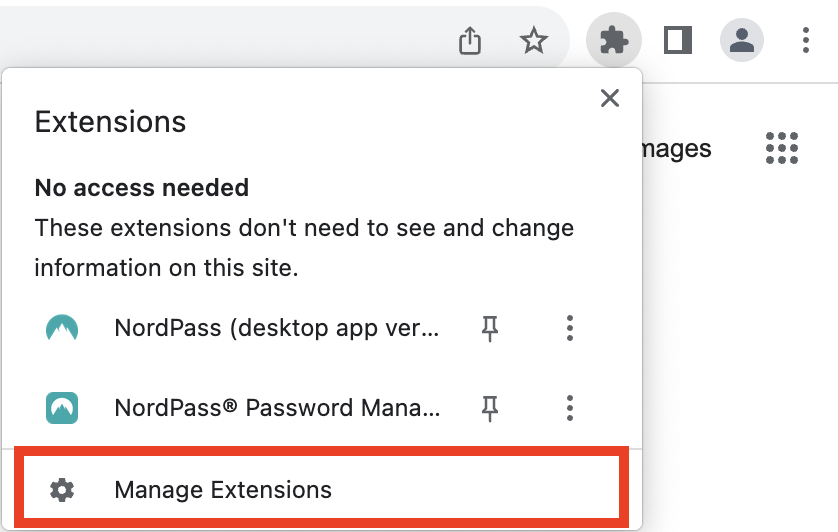Open the Manage Extensions text link
The image size is (838, 532).
coord(223,490)
